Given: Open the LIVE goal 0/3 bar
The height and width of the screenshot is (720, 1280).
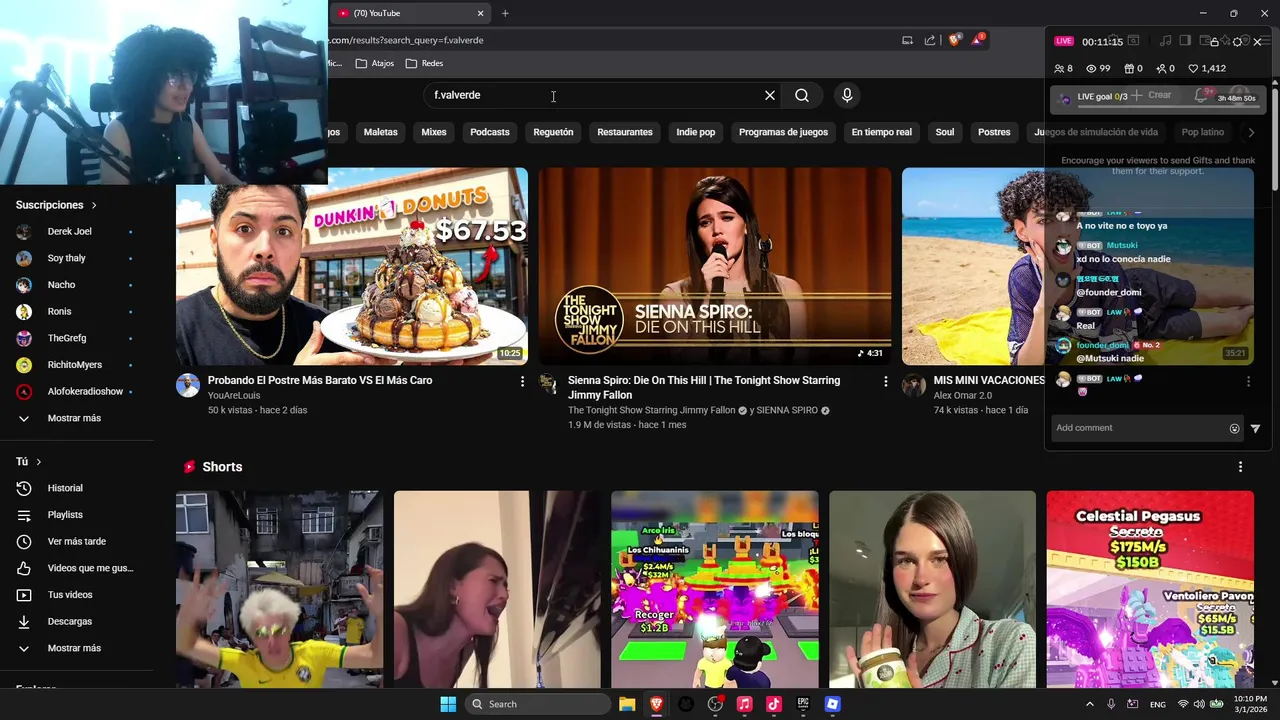Looking at the screenshot, I should click(x=1158, y=98).
